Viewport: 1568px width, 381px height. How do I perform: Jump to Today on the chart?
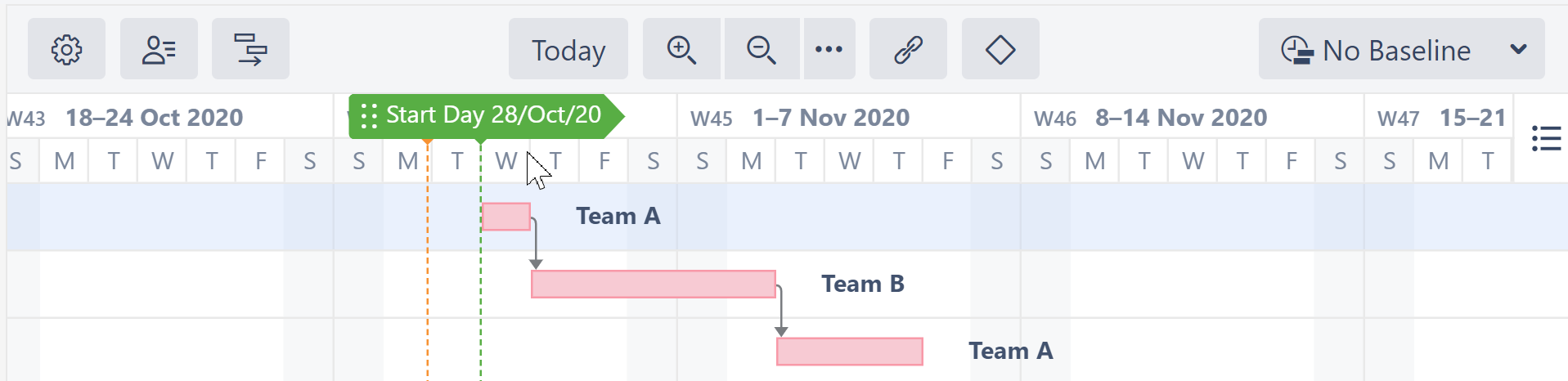tap(568, 50)
